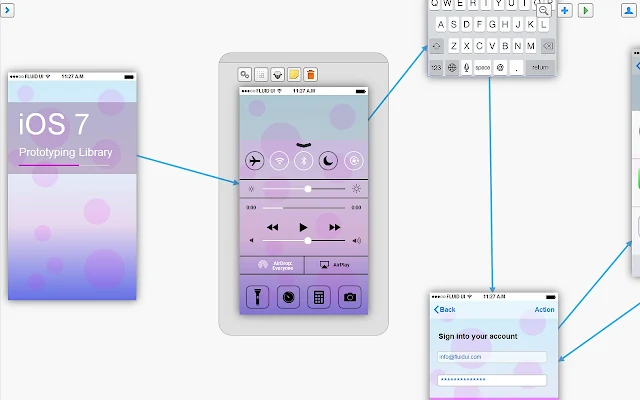
Task: Click the clock timer icon
Action: 288,297
